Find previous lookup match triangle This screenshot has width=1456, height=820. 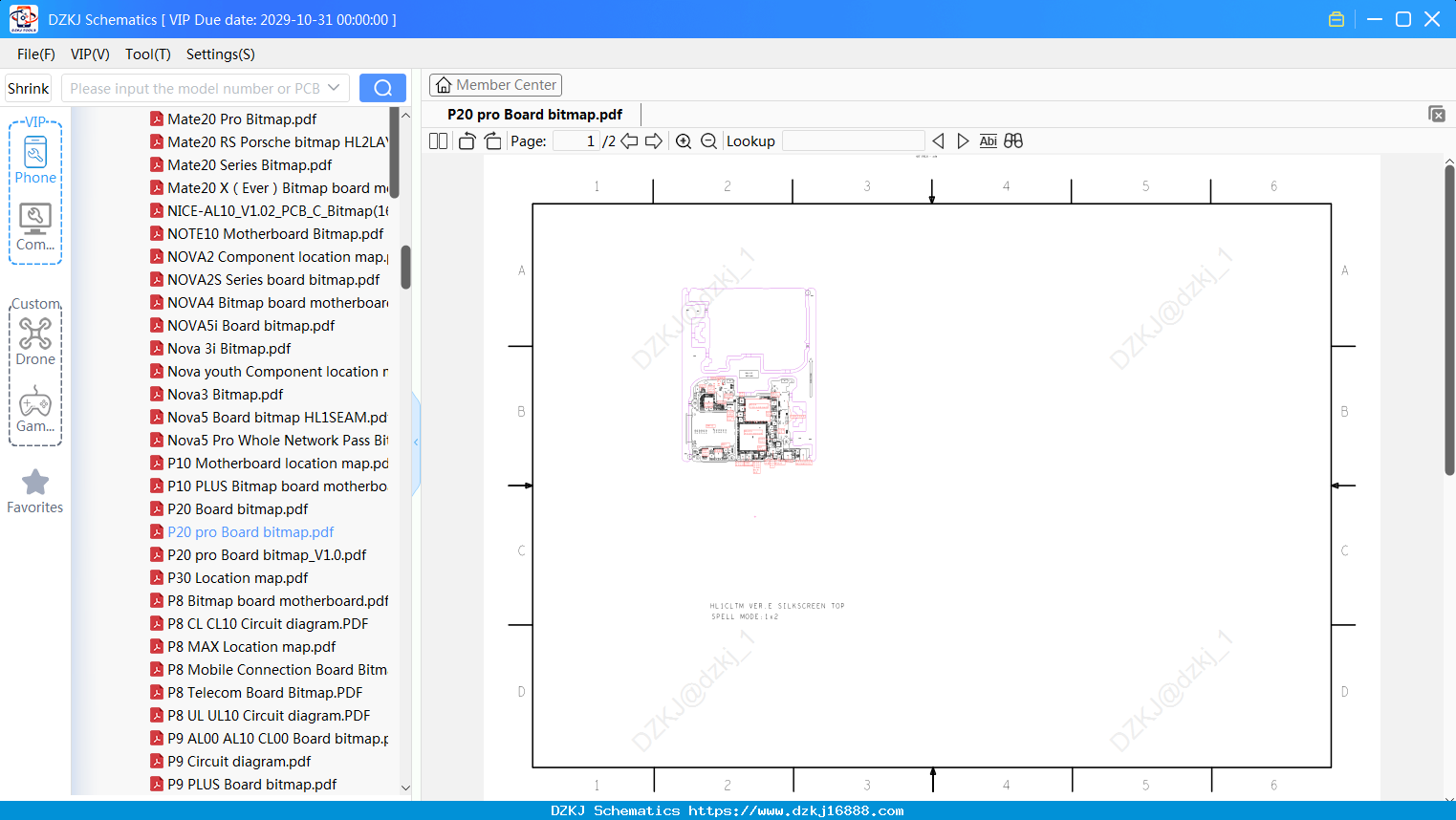(938, 141)
